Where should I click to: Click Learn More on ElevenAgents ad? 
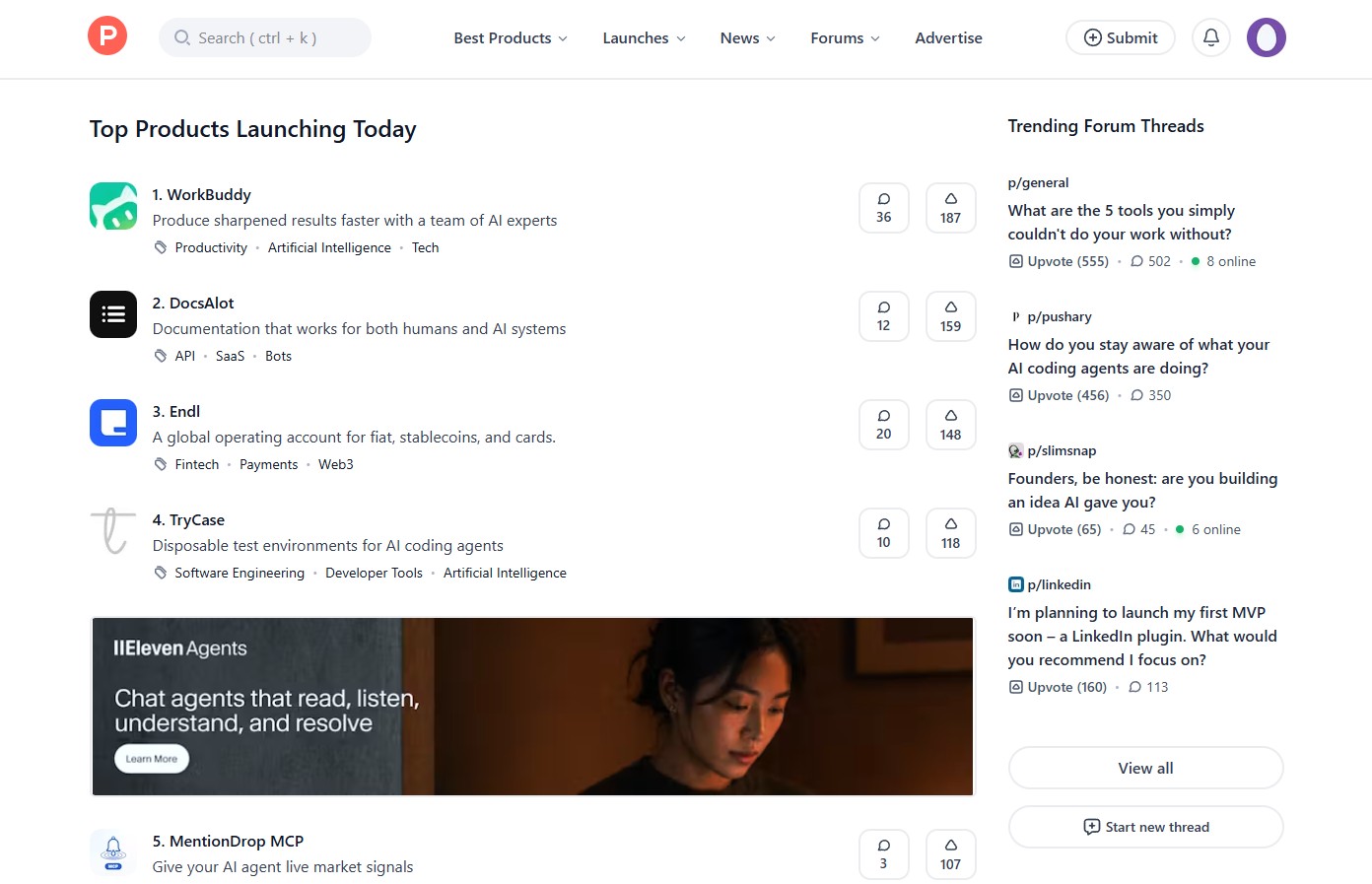[152, 759]
